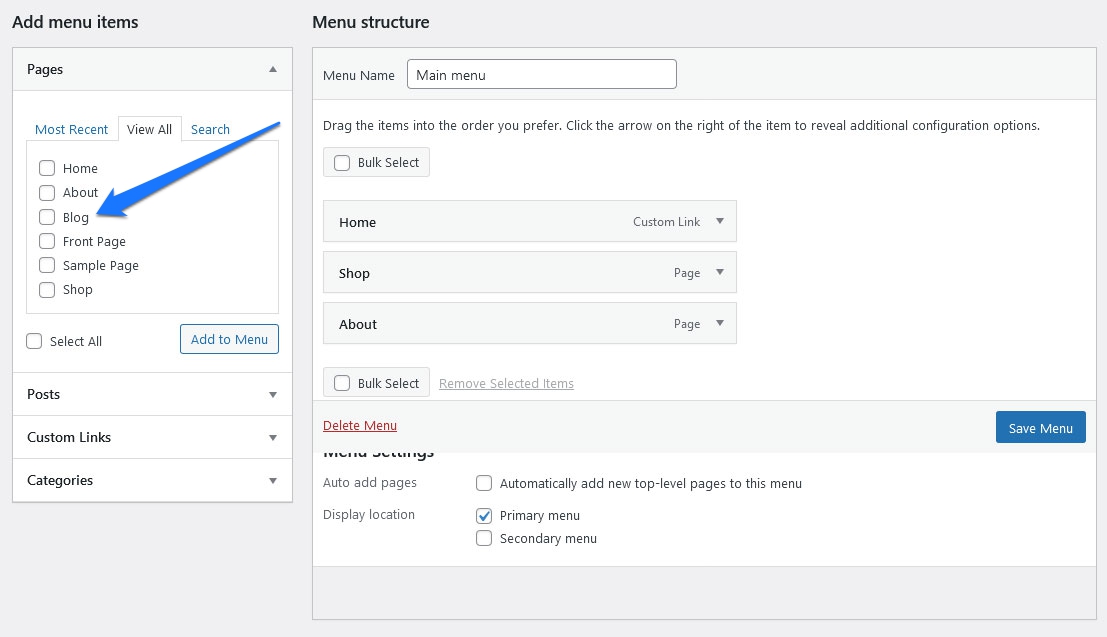
Task: Select the Front Page checkbox
Action: [47, 241]
